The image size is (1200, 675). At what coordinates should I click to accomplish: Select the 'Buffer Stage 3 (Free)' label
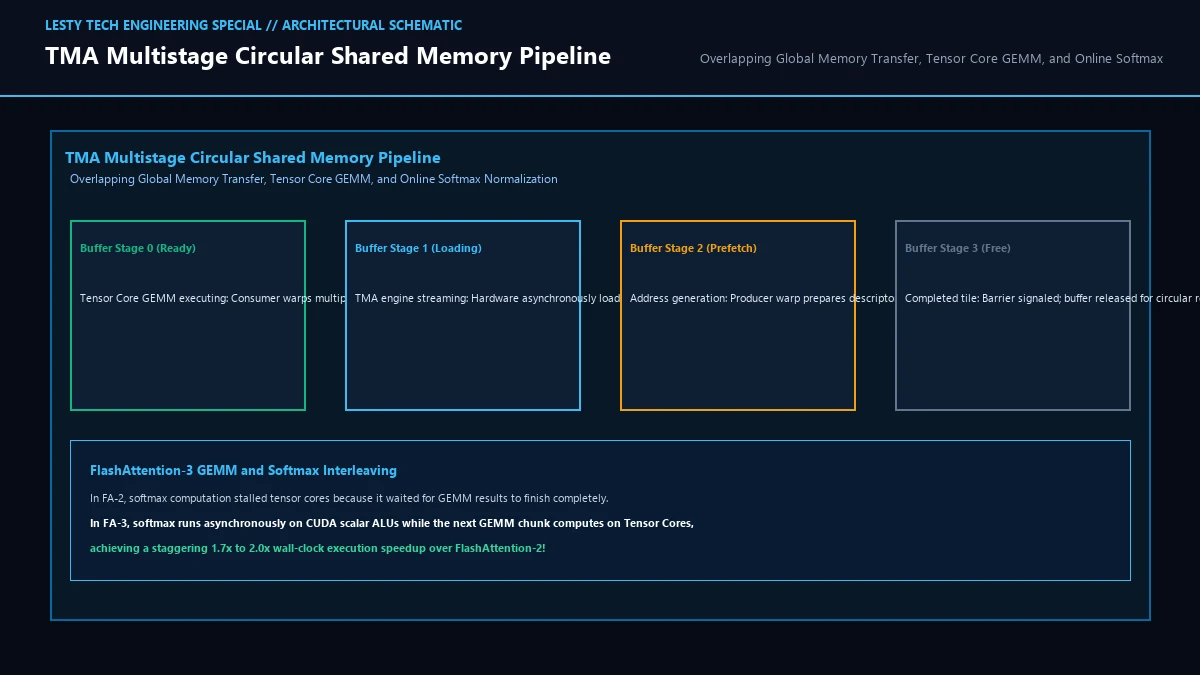[x=958, y=248]
